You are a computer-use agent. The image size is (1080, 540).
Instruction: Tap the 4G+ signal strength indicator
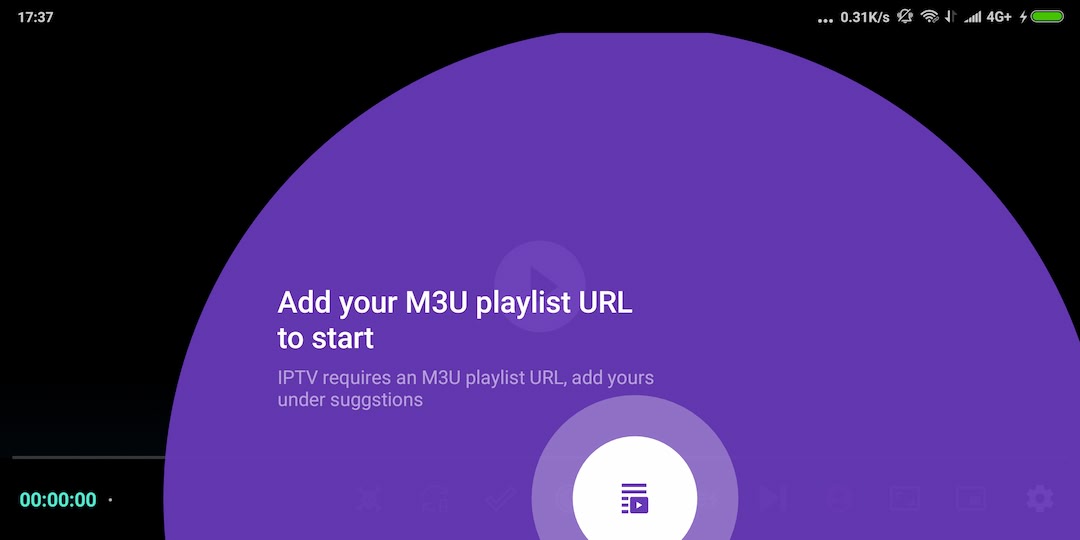(x=987, y=17)
